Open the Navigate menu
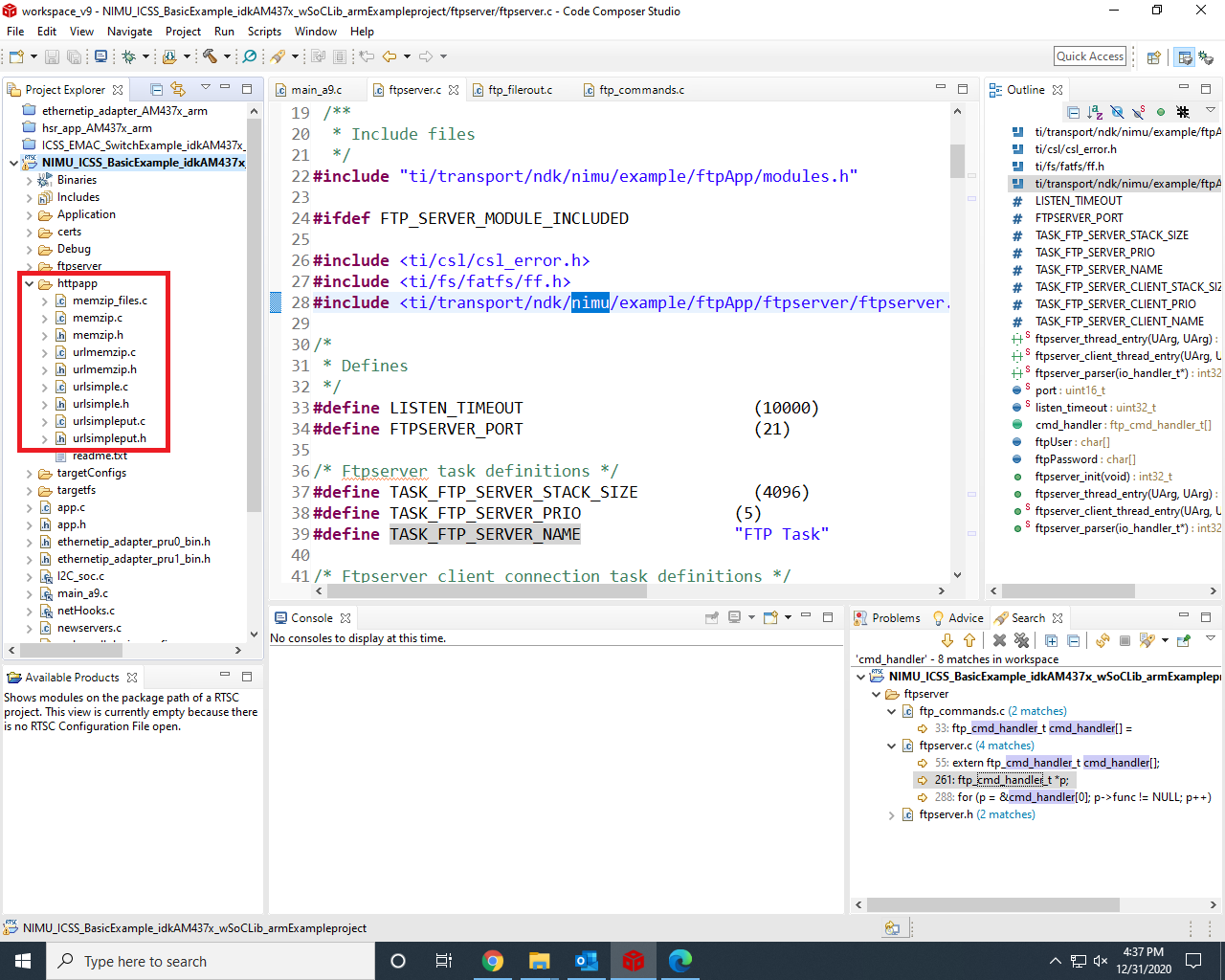Image resolution: width=1225 pixels, height=980 pixels. 129,32
